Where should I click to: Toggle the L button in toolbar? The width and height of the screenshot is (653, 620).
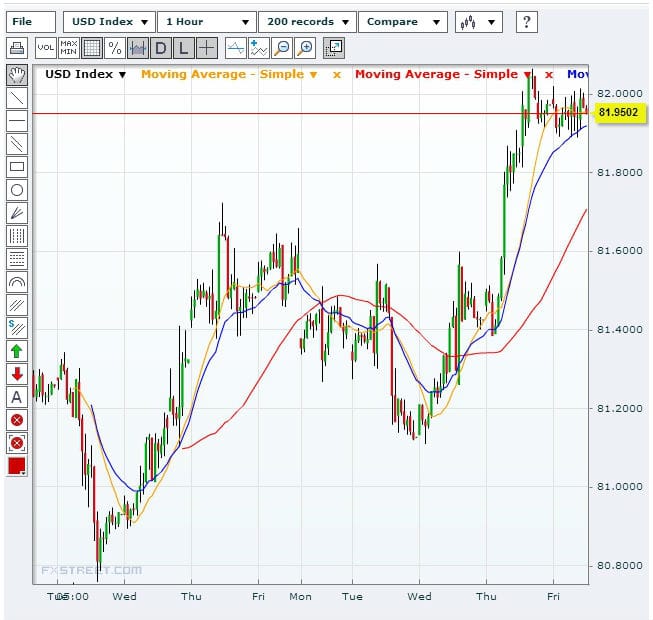tap(183, 48)
